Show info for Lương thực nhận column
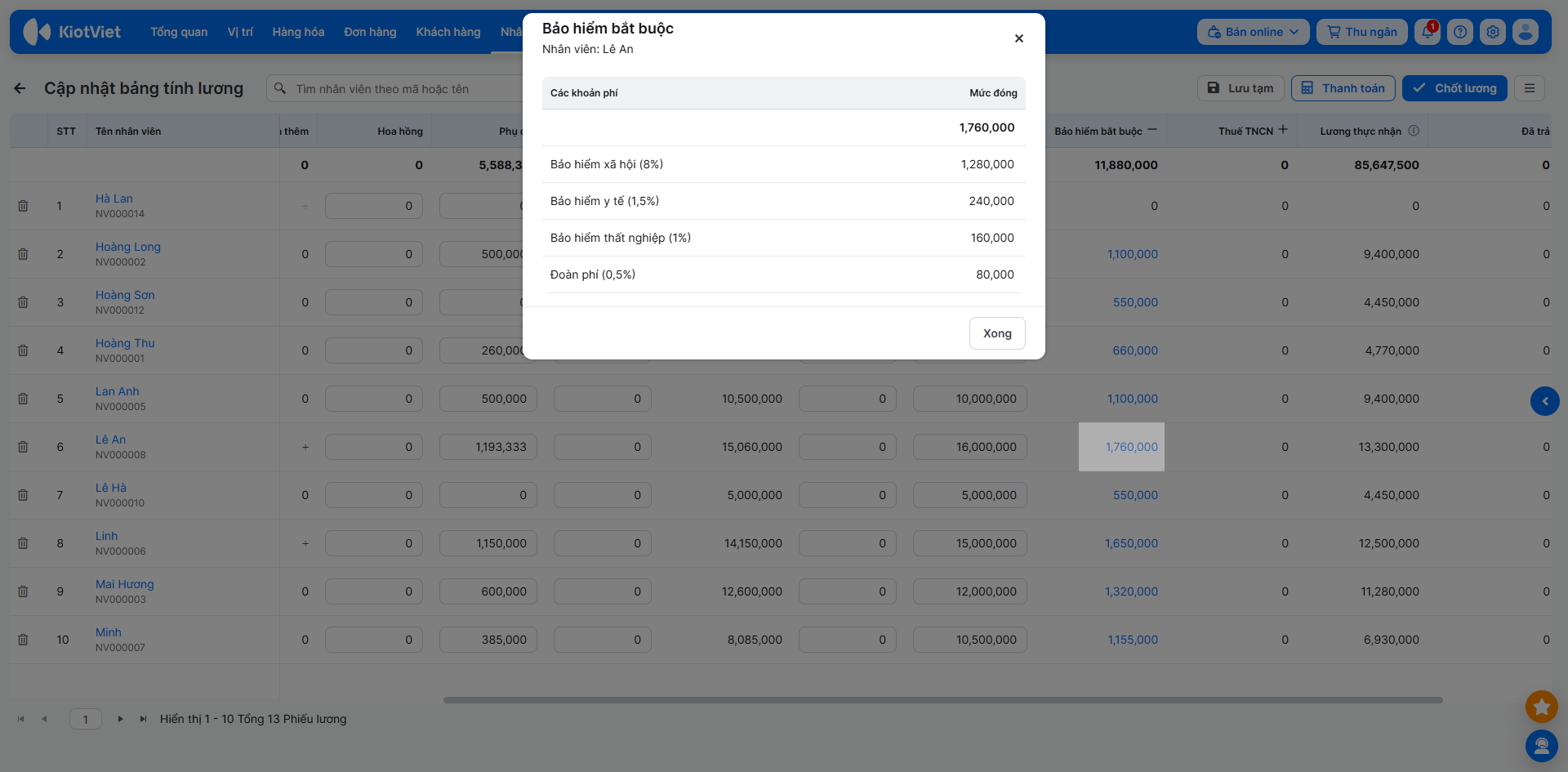 (x=1414, y=131)
